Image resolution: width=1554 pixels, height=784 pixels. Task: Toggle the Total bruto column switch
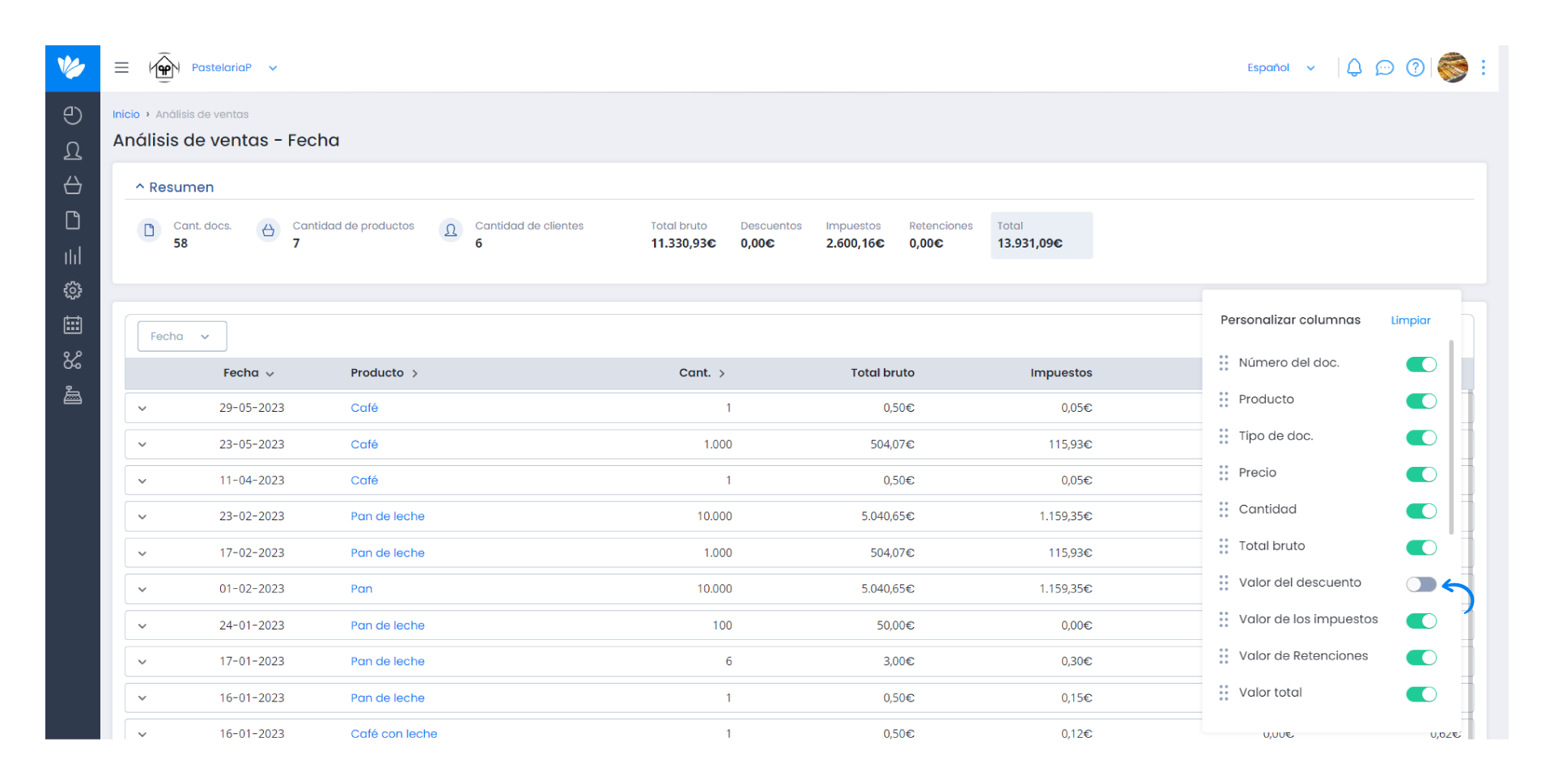coord(1421,548)
